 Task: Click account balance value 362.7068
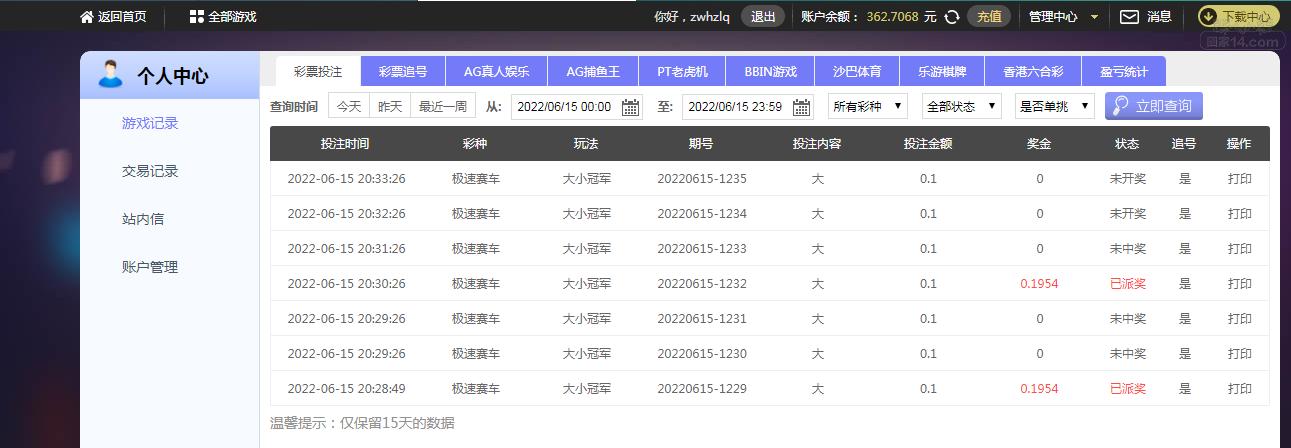(x=892, y=17)
